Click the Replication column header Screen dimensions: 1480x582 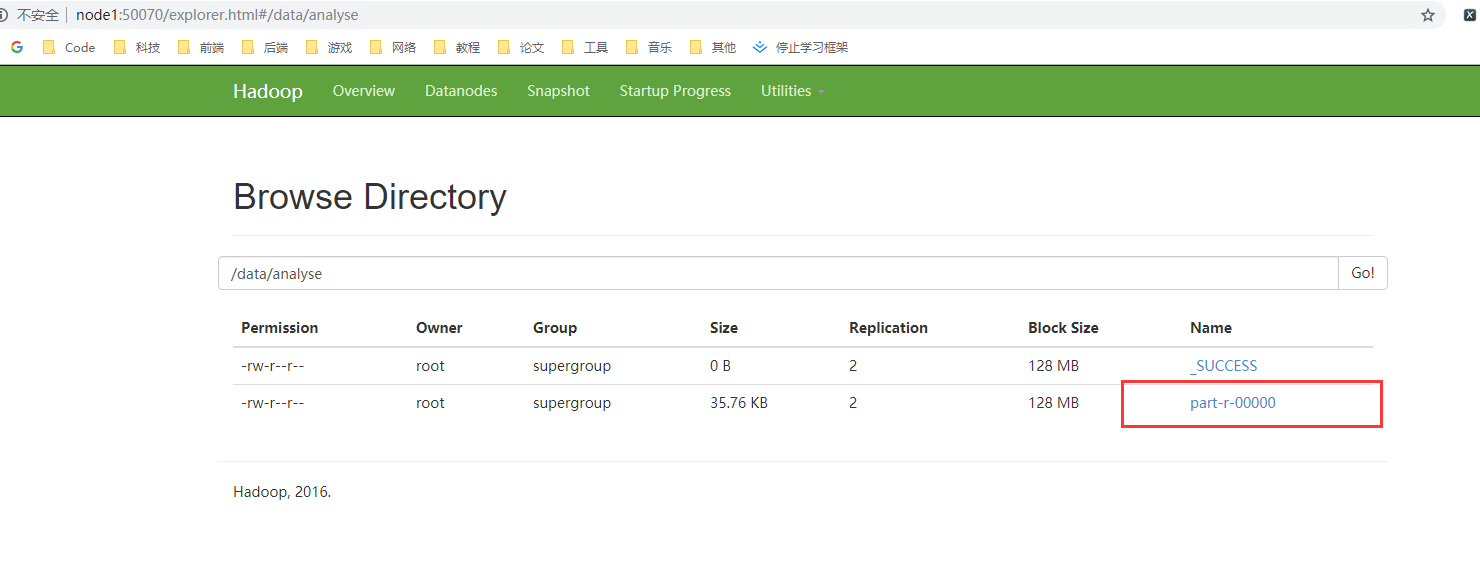tap(888, 328)
